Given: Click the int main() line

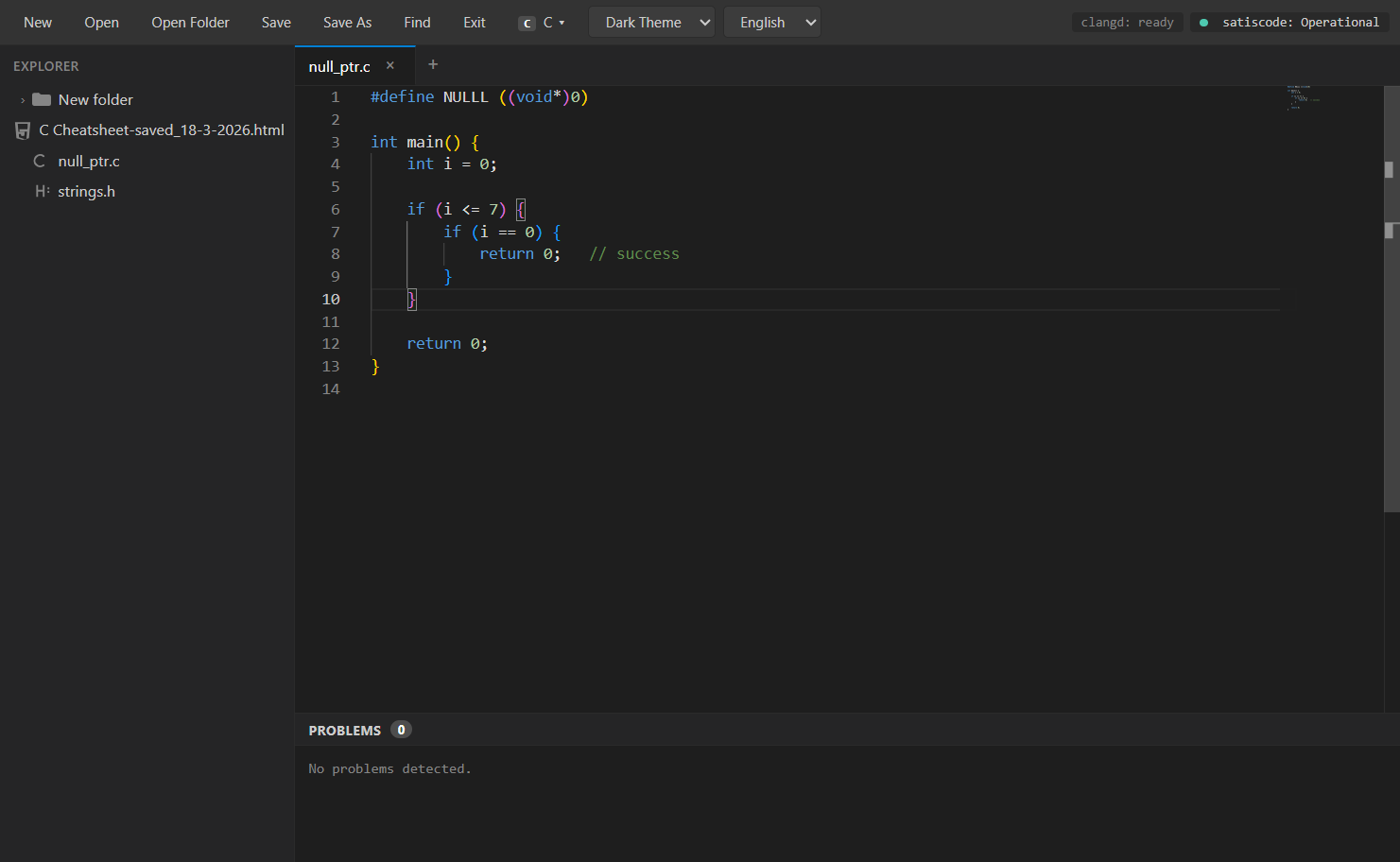Looking at the screenshot, I should coord(424,142).
